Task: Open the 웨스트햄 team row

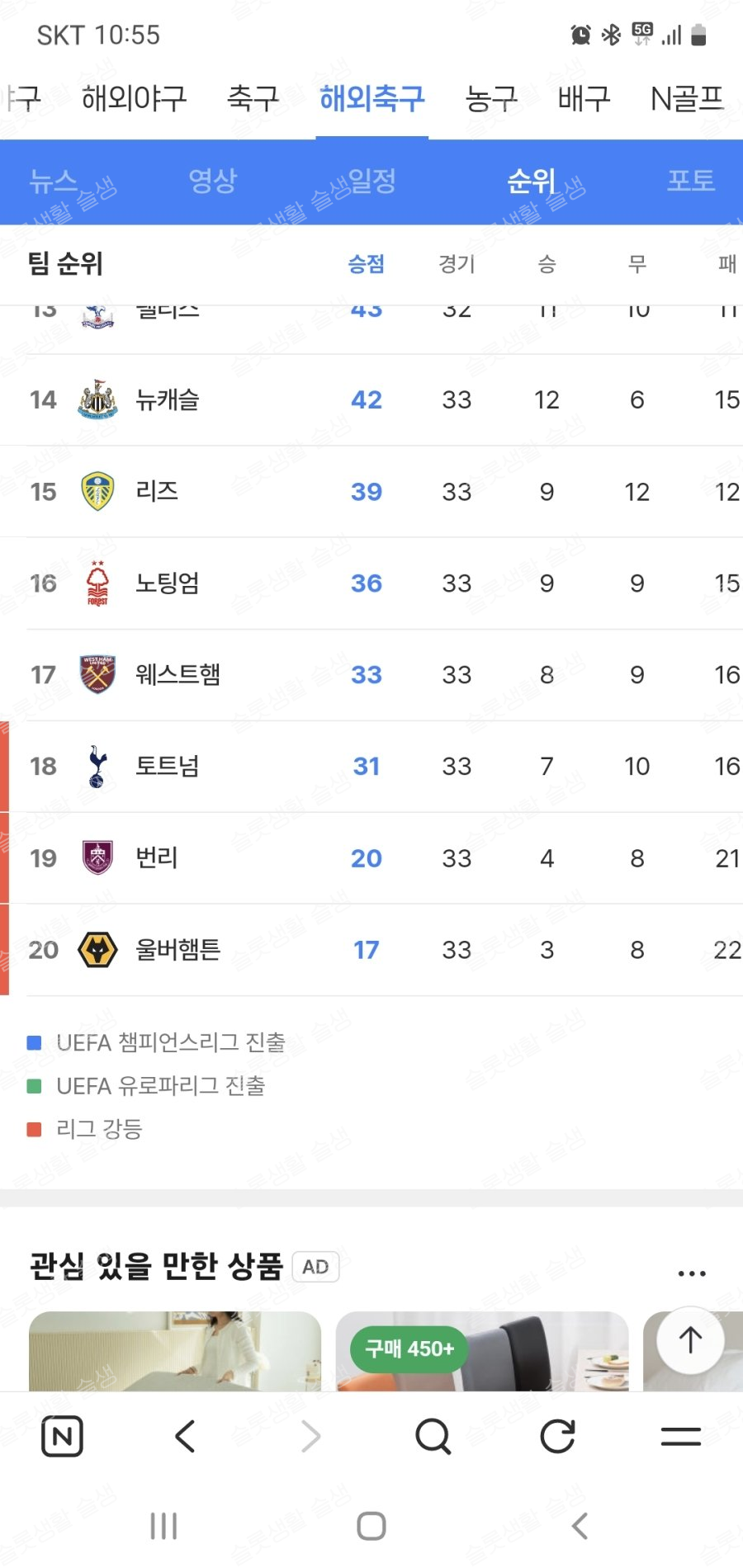Action: (x=178, y=675)
